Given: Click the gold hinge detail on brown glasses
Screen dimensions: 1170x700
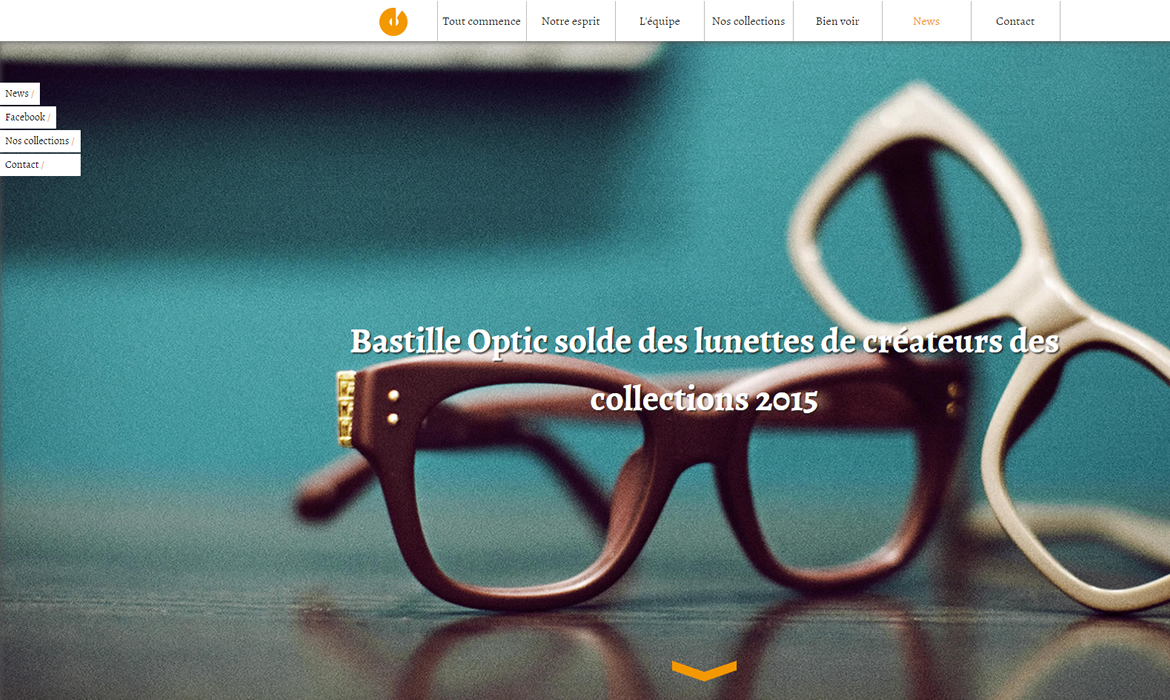Looking at the screenshot, I should (345, 408).
